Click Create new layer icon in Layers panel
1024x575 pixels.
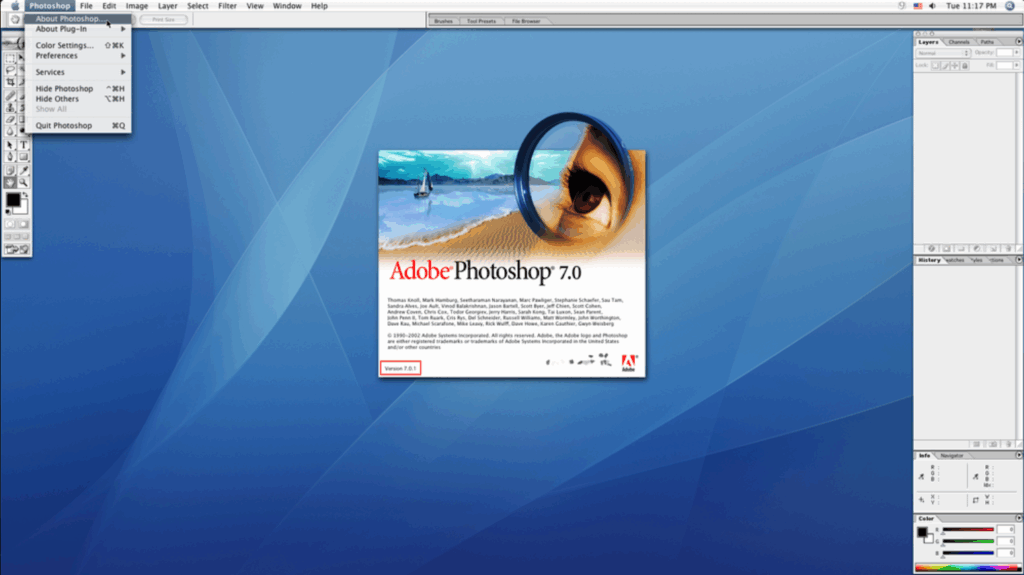tap(994, 248)
